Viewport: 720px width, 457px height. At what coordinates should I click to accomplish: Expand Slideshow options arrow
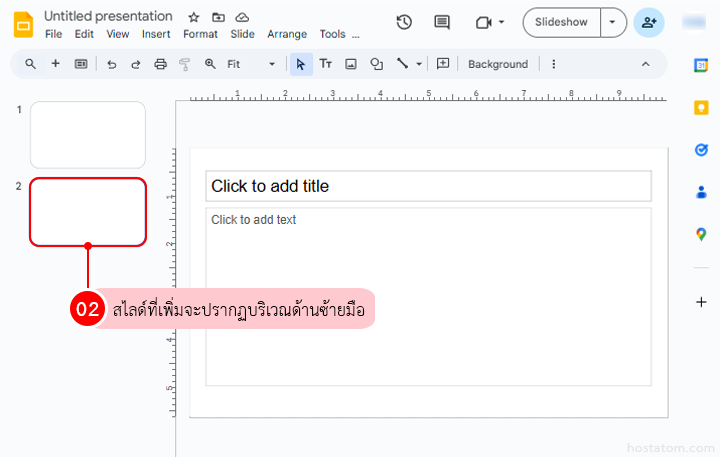point(613,22)
